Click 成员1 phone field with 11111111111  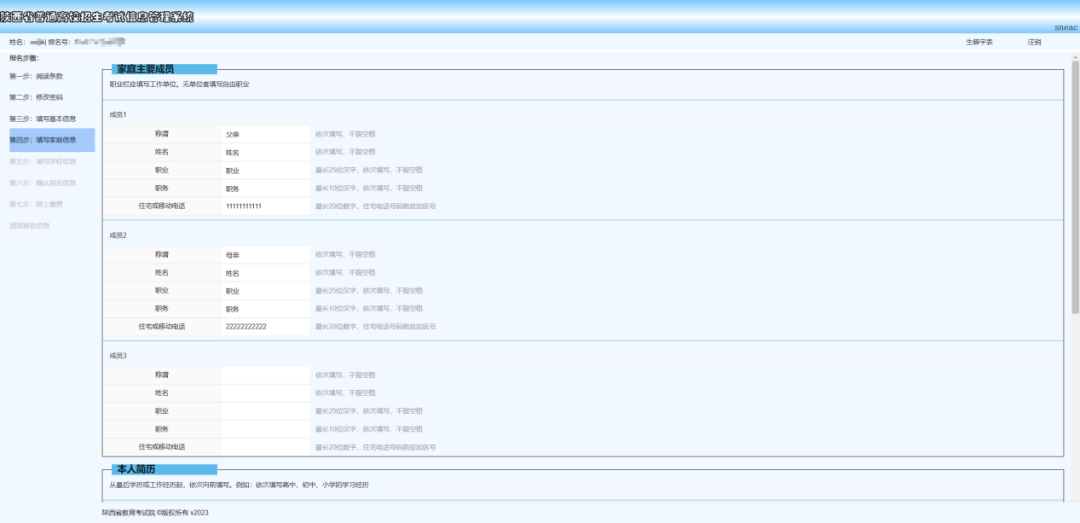pos(265,206)
